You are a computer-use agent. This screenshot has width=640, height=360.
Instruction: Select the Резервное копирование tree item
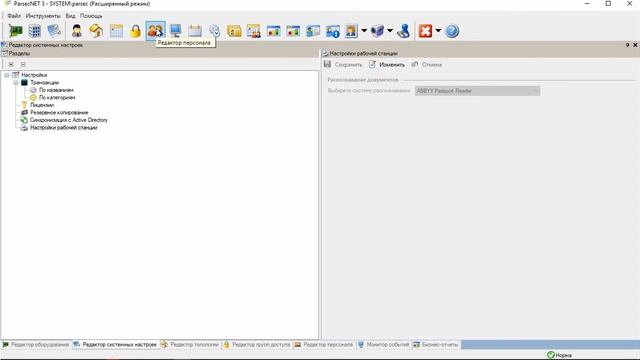(x=59, y=112)
